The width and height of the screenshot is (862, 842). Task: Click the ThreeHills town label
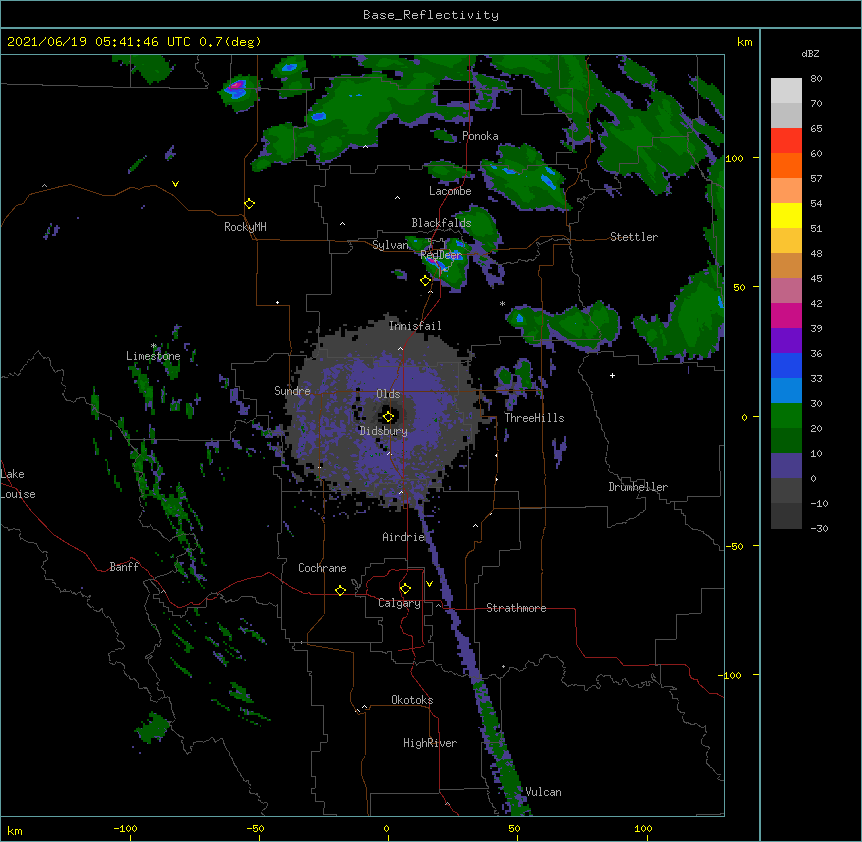534,418
